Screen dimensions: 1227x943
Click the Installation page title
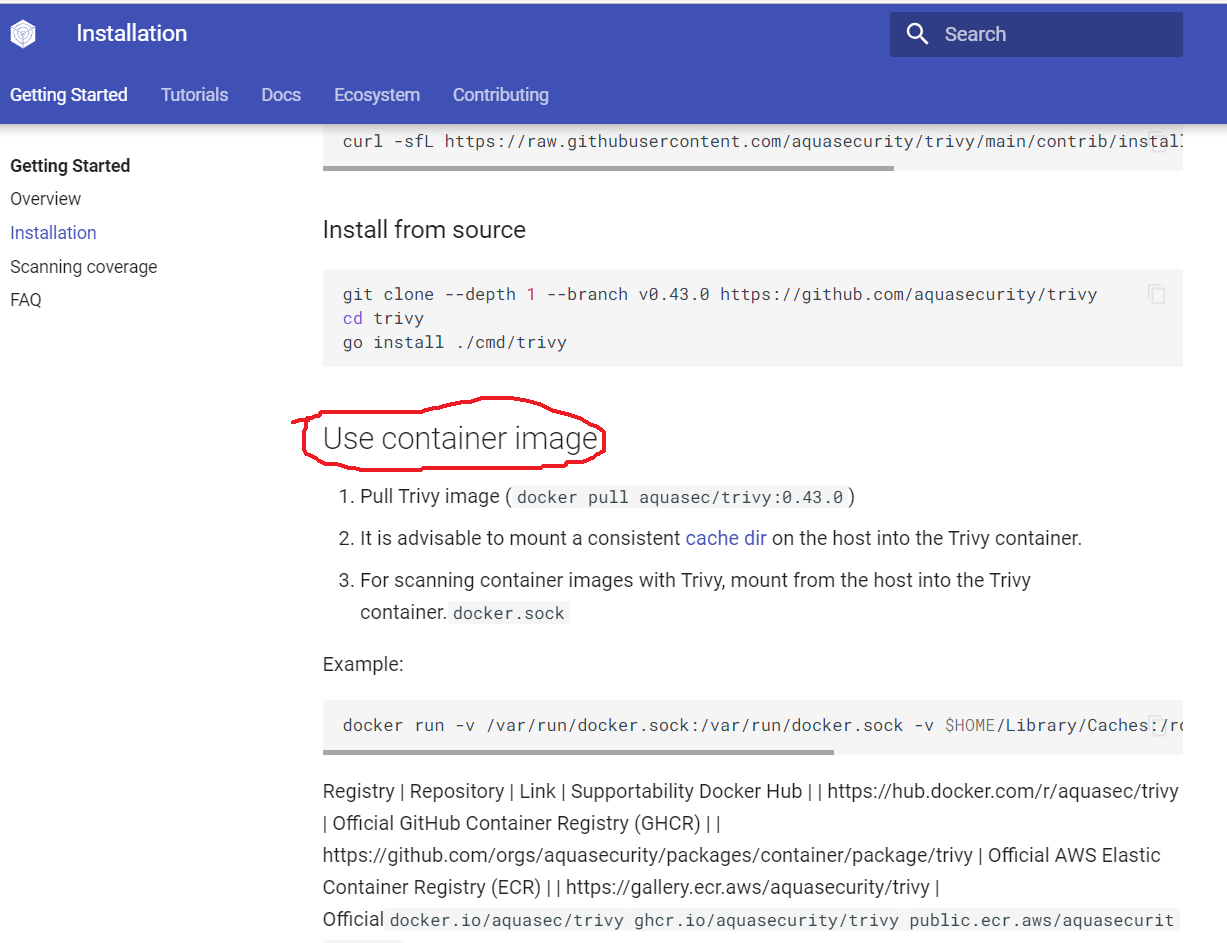[132, 33]
